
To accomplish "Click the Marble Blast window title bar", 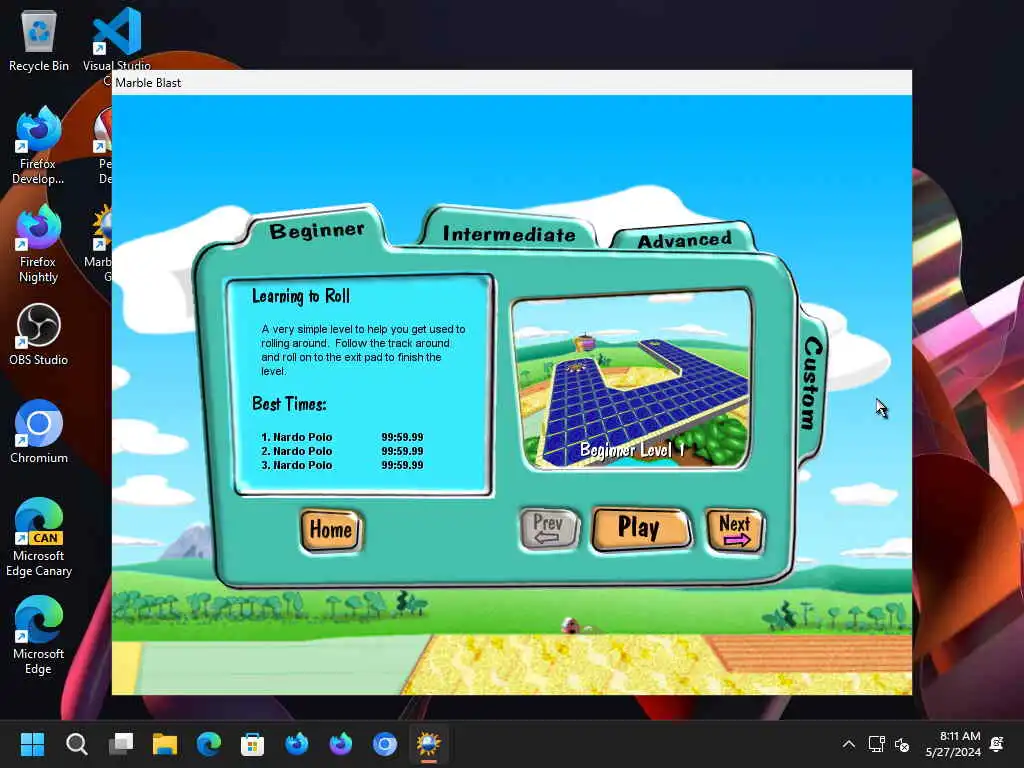I will tap(512, 82).
